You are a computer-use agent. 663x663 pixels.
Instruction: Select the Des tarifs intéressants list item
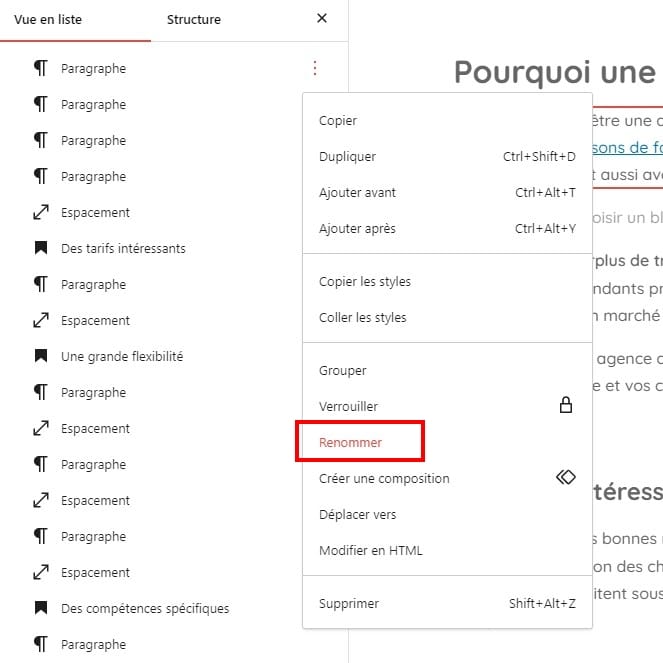(123, 248)
